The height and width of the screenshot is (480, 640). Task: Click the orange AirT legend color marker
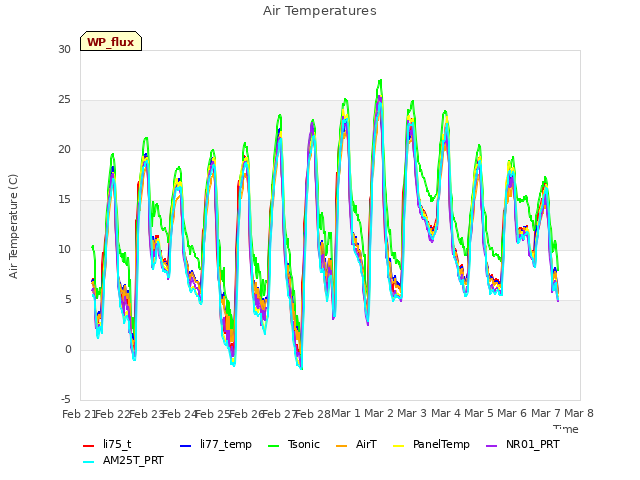click(x=342, y=446)
